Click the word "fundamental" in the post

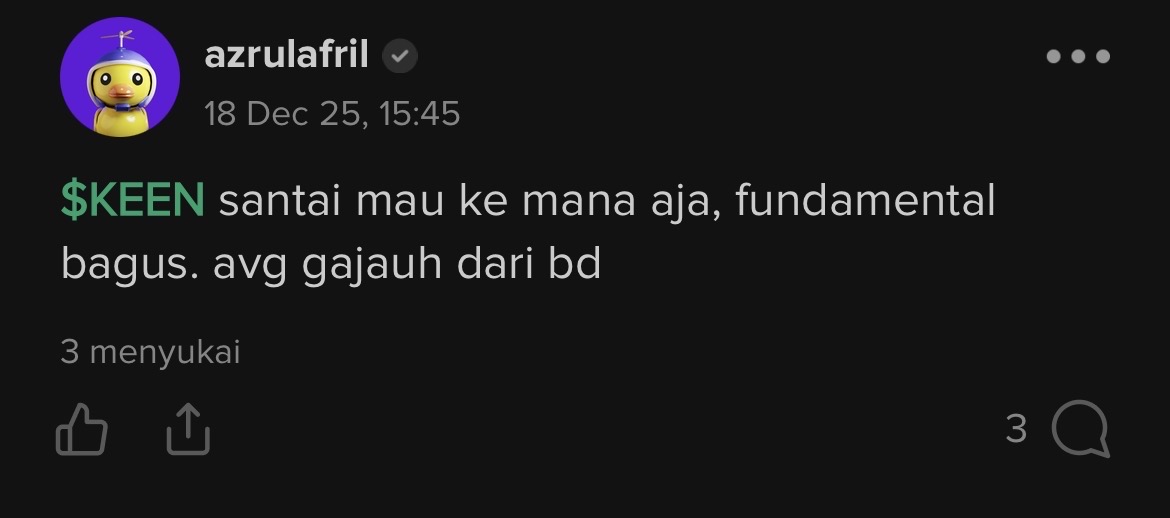point(866,201)
